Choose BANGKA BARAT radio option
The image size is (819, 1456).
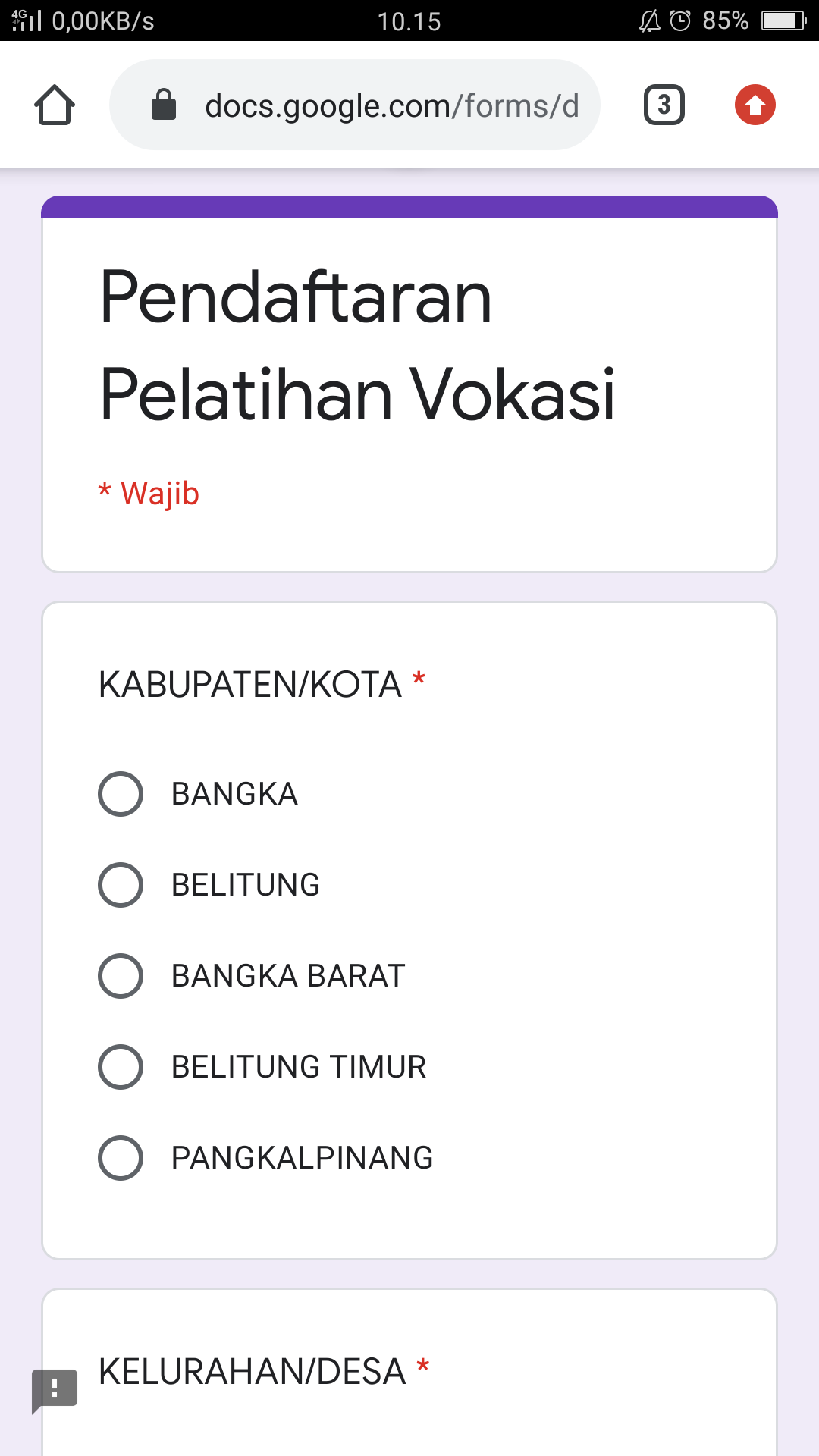click(x=121, y=976)
